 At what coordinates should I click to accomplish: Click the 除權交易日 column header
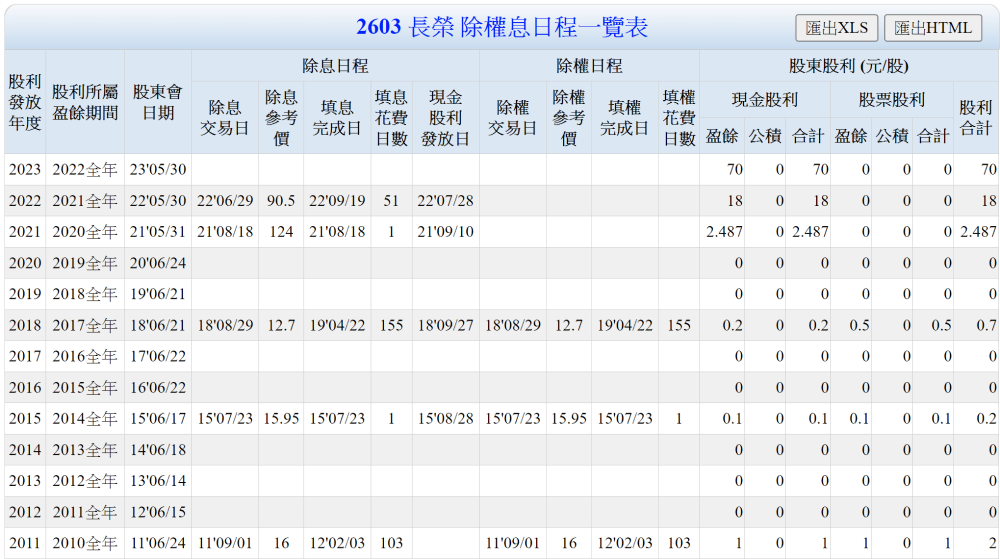(x=513, y=117)
